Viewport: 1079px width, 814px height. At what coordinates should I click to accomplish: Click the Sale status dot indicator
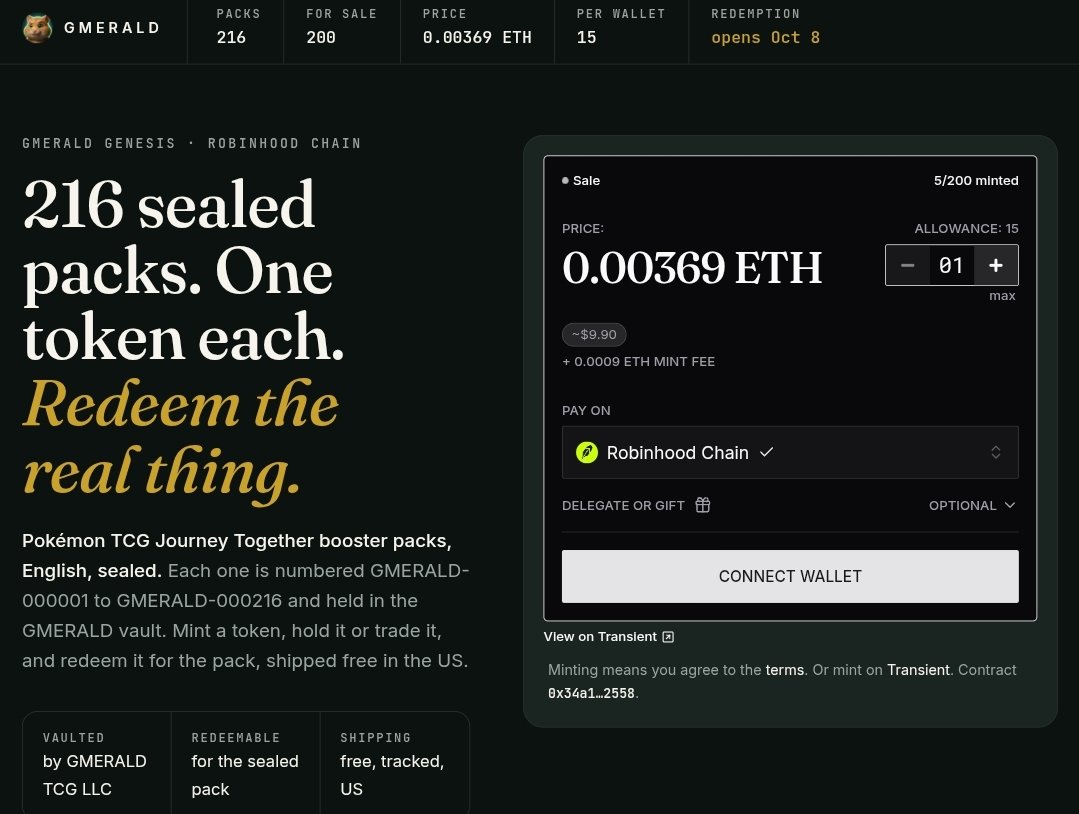coord(565,180)
